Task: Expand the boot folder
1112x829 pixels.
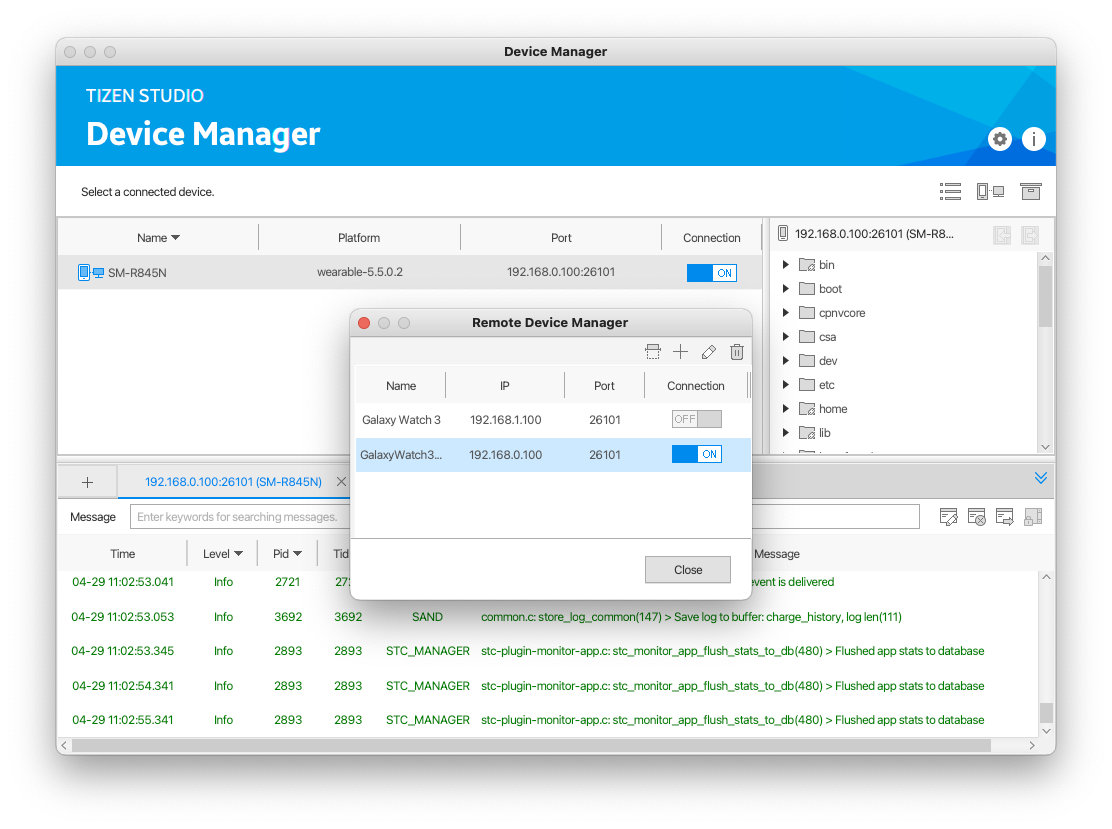Action: point(786,289)
